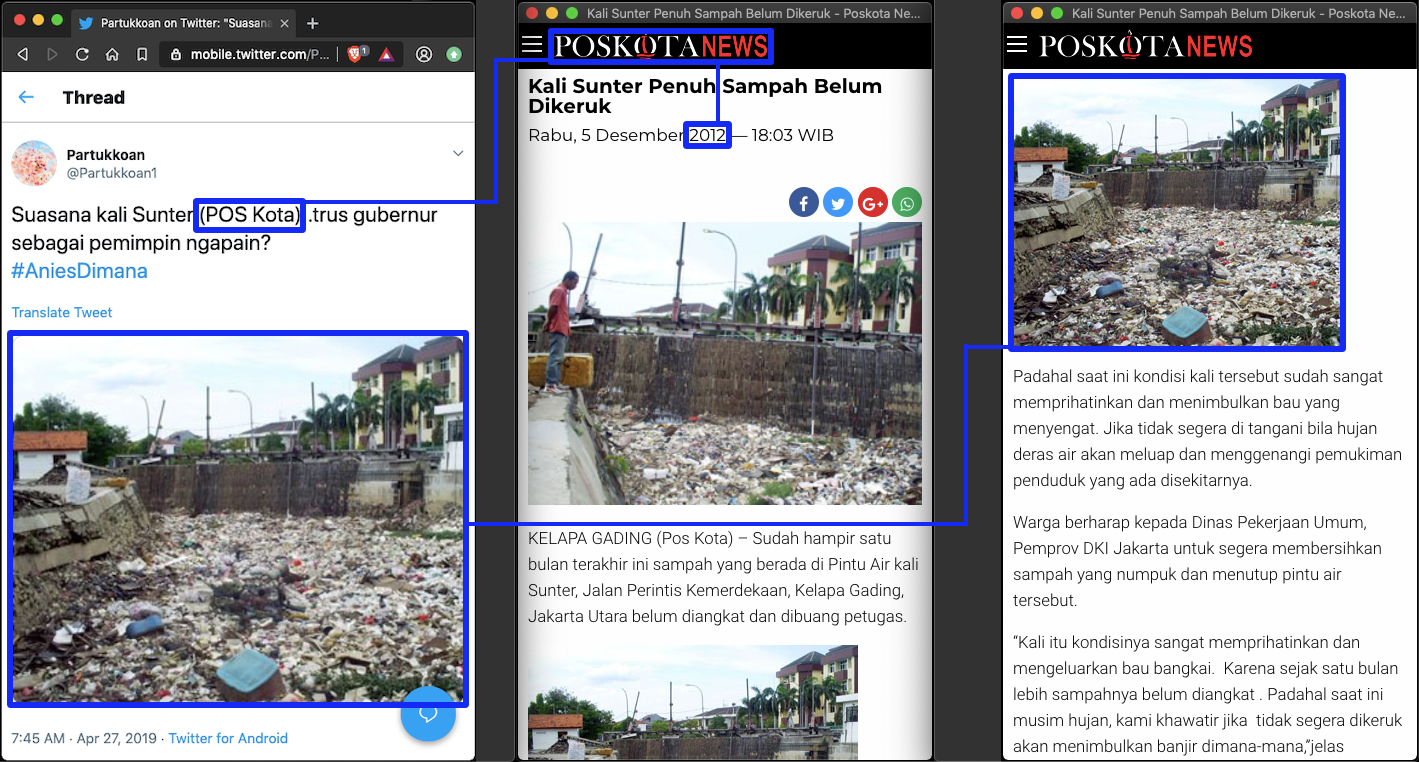Go to the browser home page
This screenshot has width=1419, height=762.
pos(112,54)
